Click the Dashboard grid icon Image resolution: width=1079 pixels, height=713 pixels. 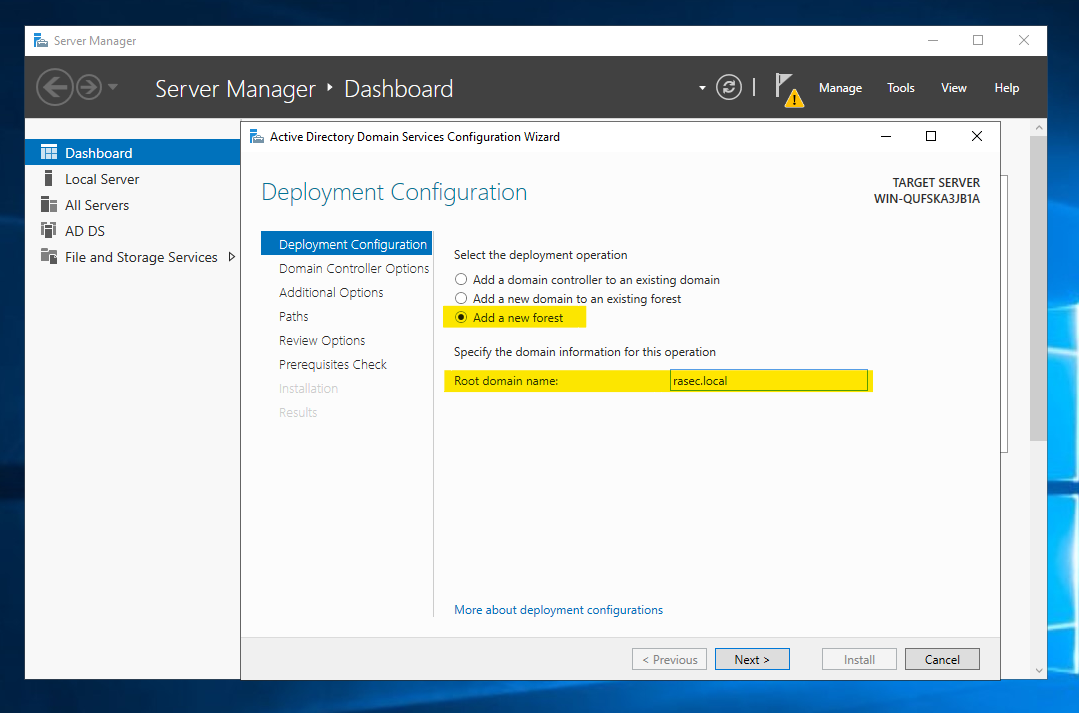(49, 152)
